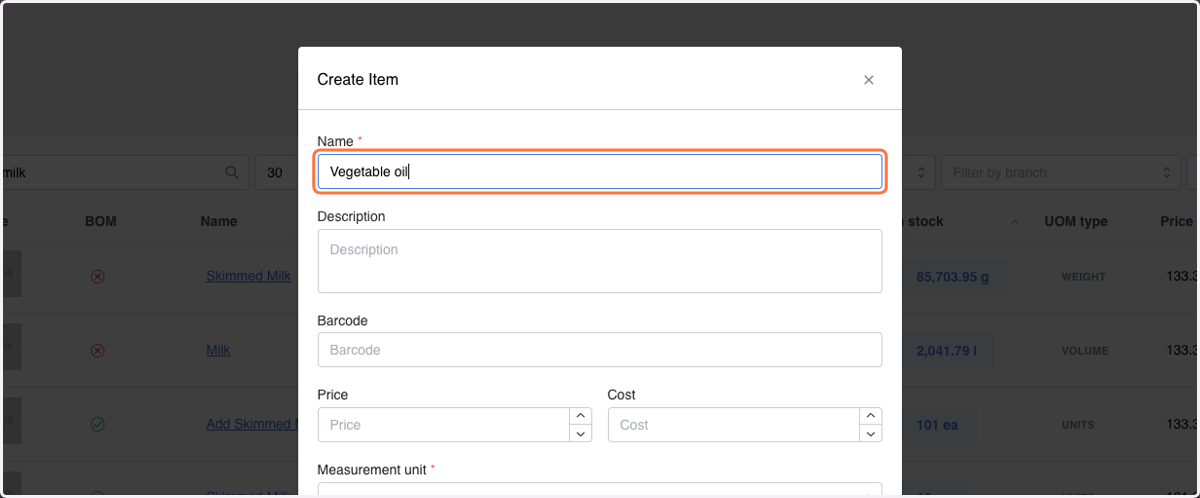
Task: Click the search magnifier icon
Action: (x=232, y=173)
